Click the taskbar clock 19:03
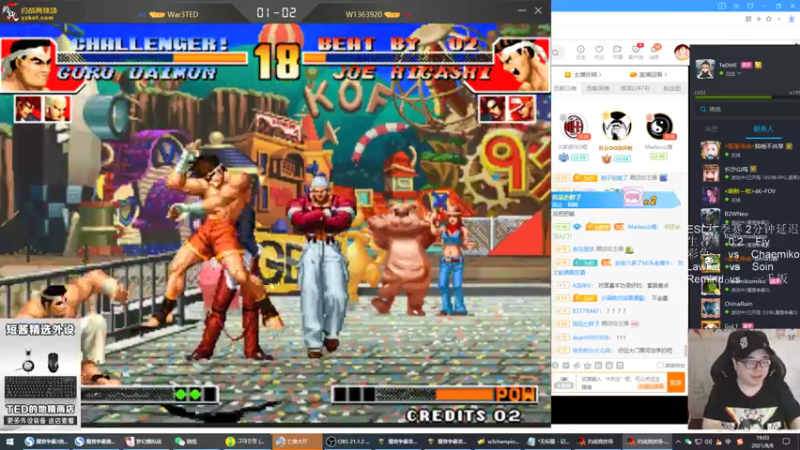 [763, 441]
